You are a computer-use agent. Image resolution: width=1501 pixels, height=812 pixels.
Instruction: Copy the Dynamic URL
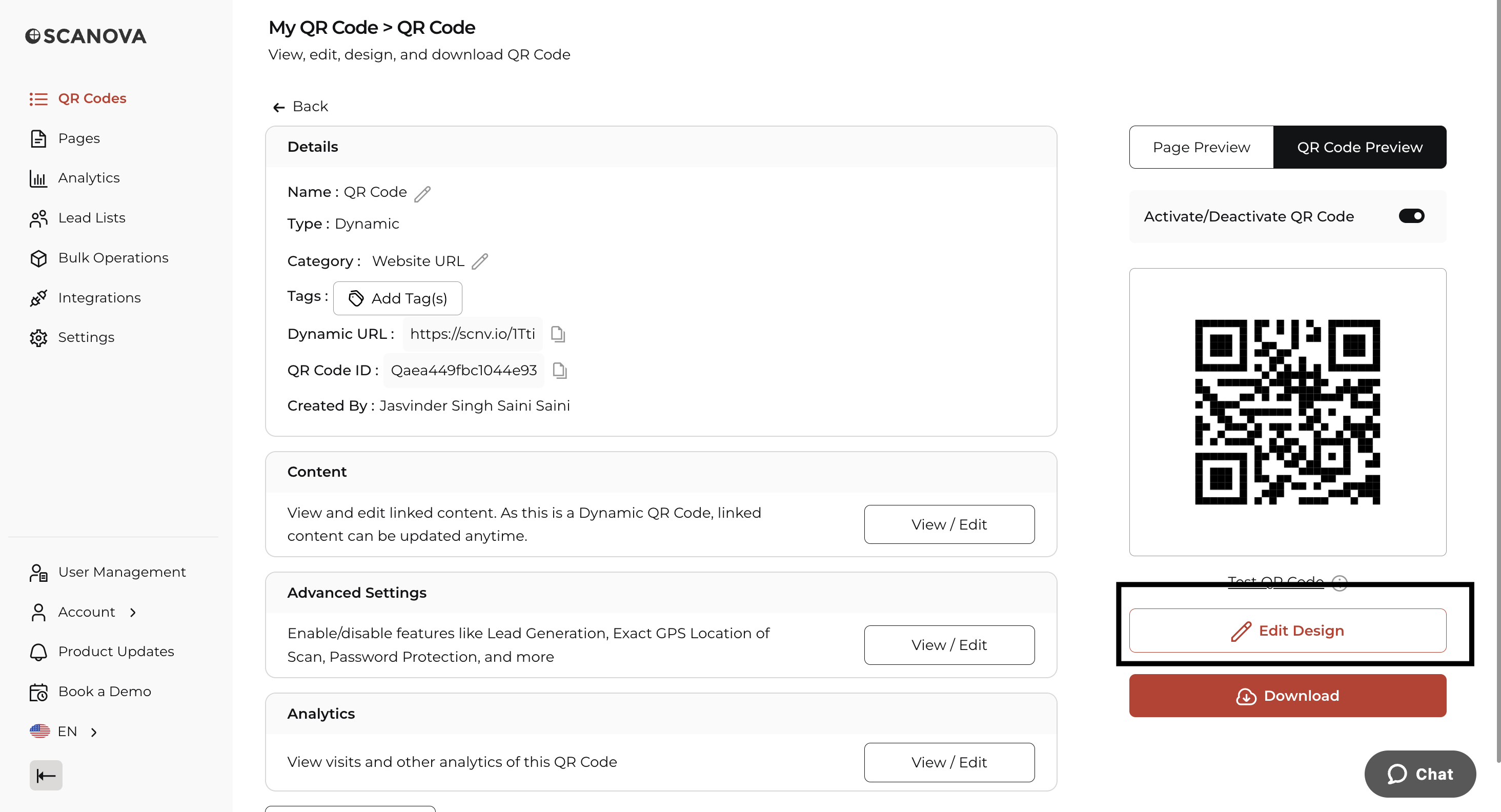(x=558, y=334)
